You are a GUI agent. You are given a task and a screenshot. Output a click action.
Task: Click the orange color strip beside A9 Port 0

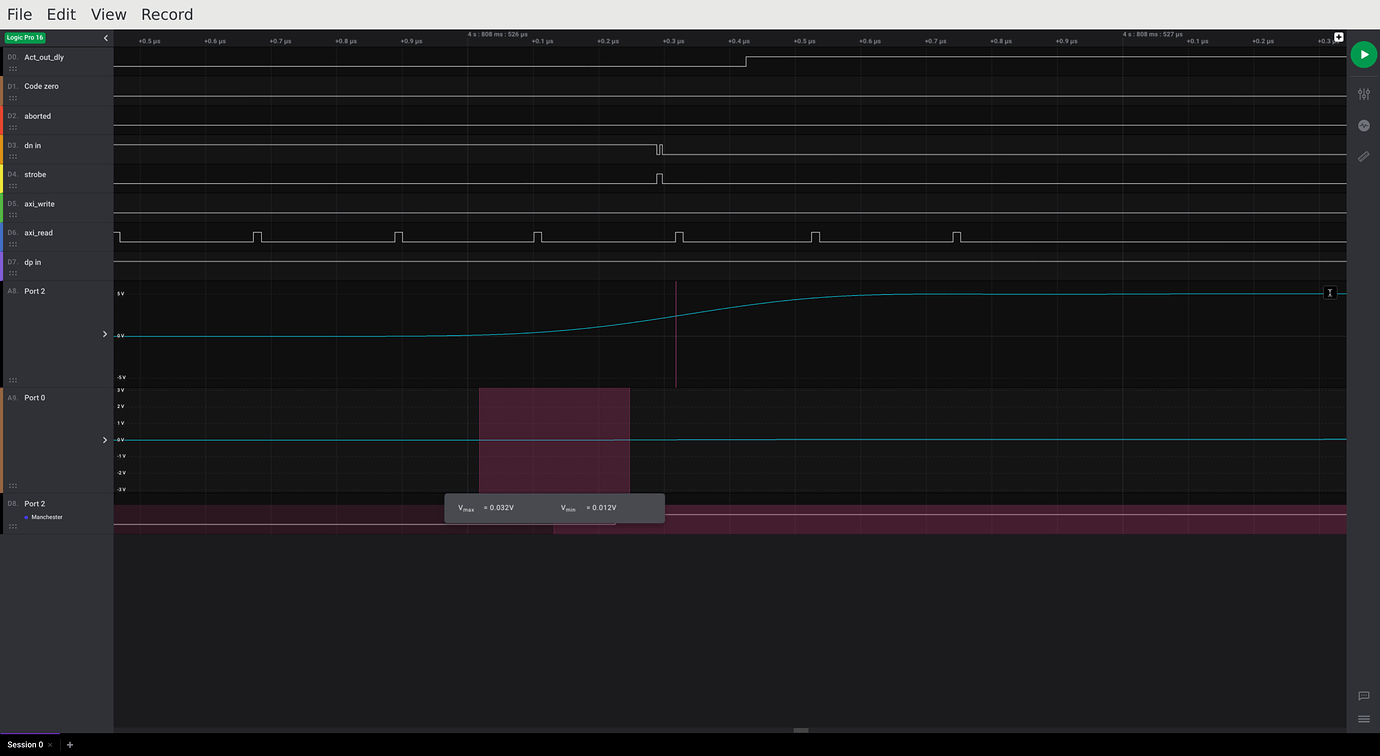[2, 439]
